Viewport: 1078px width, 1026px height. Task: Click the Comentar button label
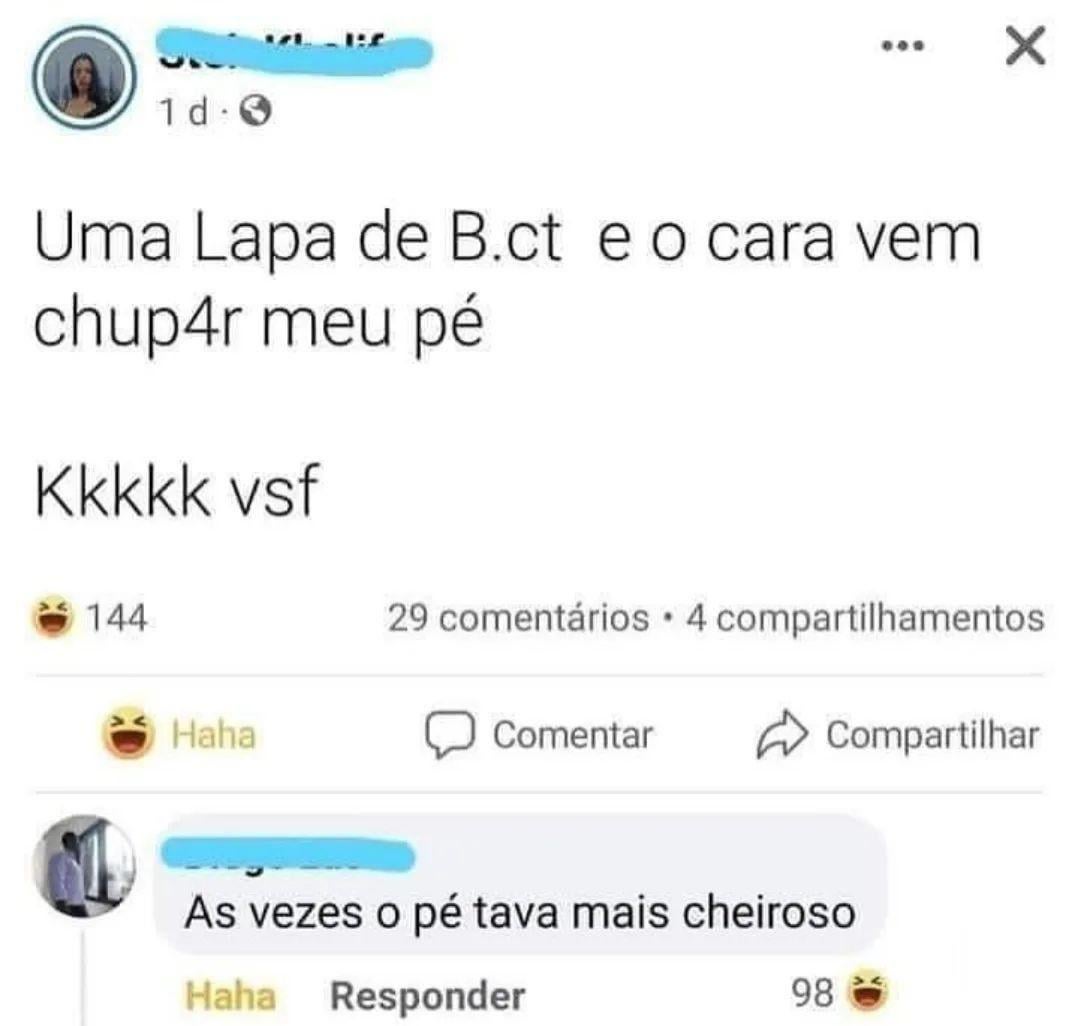[x=573, y=735]
